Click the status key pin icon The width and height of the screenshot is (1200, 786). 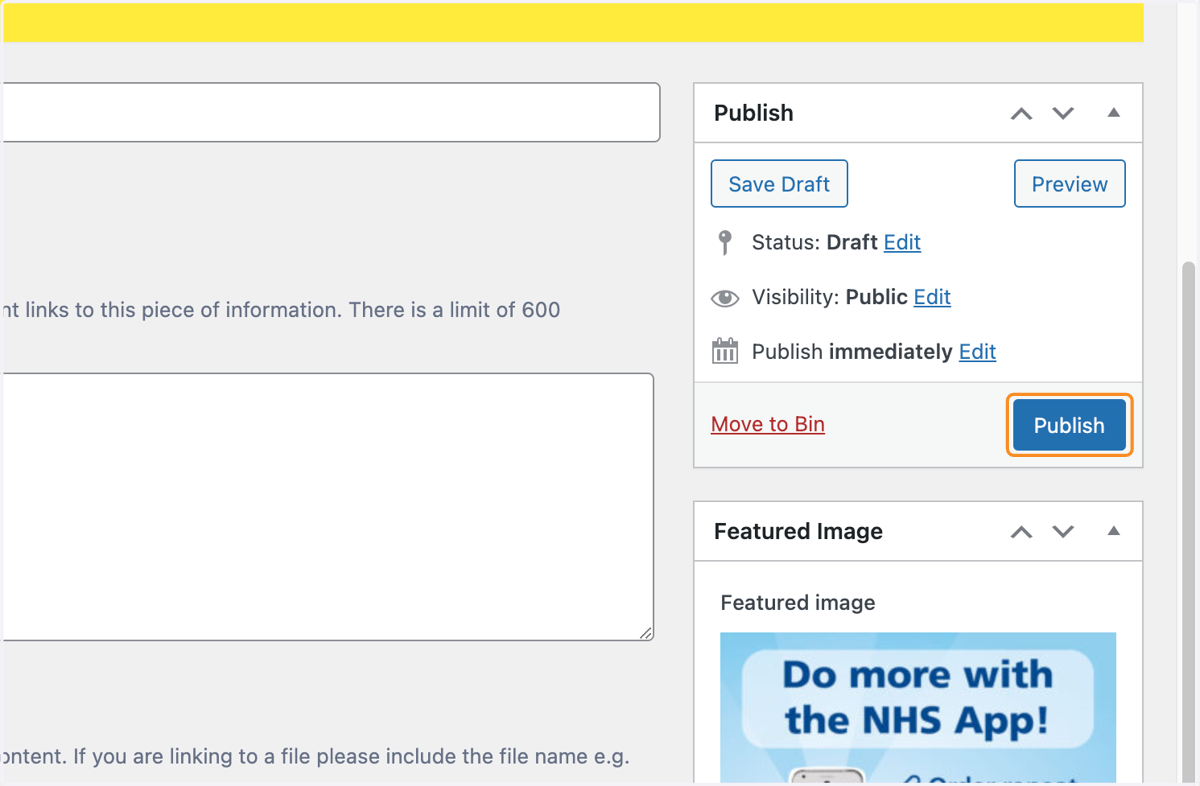725,242
